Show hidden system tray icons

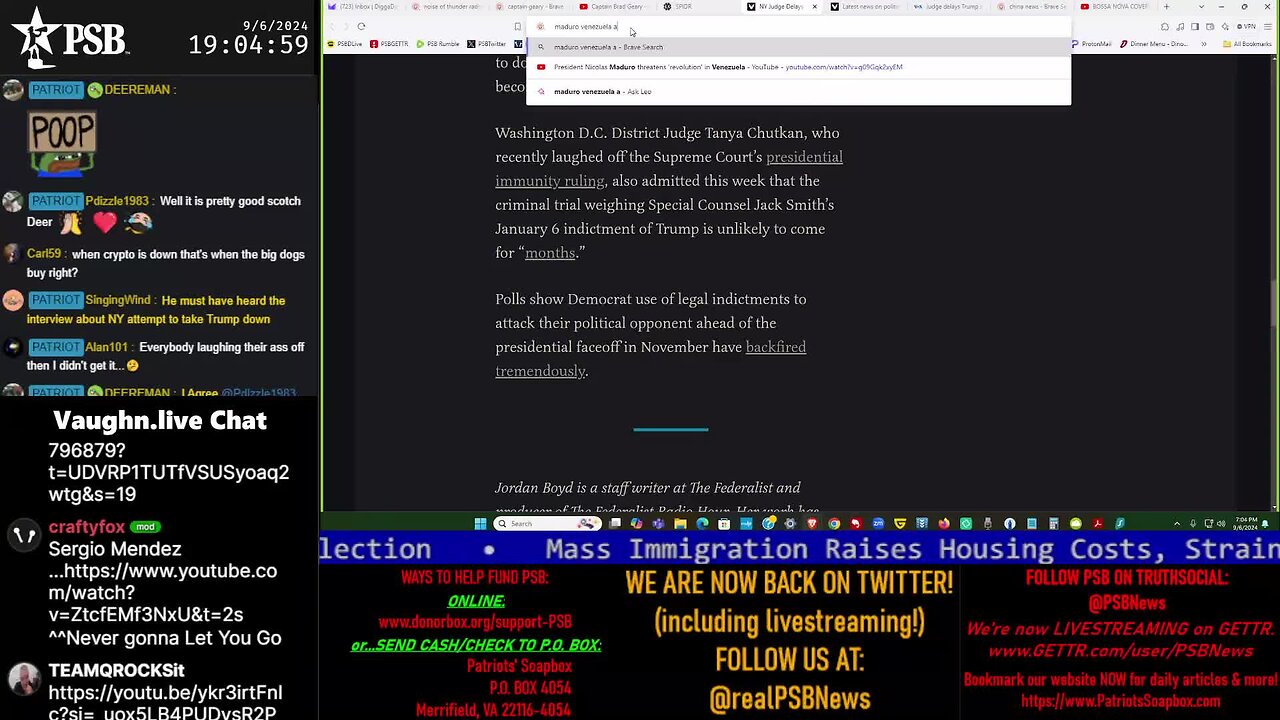[x=1176, y=524]
